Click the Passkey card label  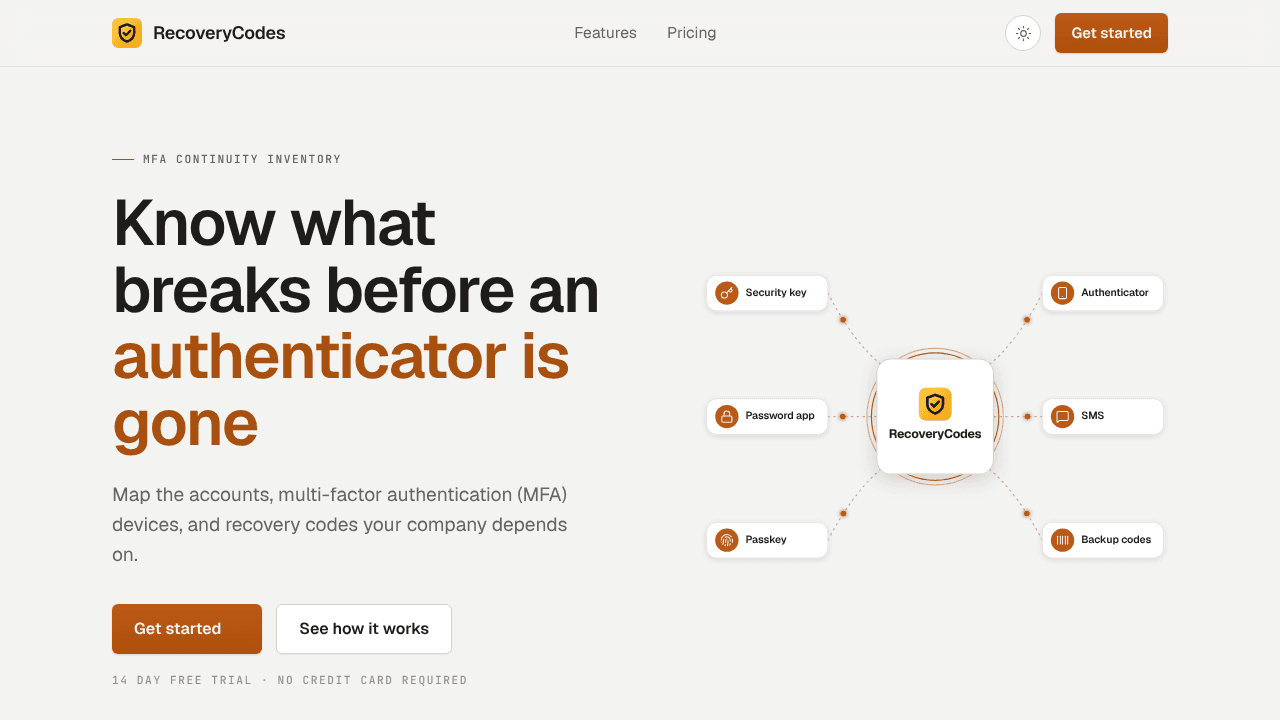click(x=766, y=540)
